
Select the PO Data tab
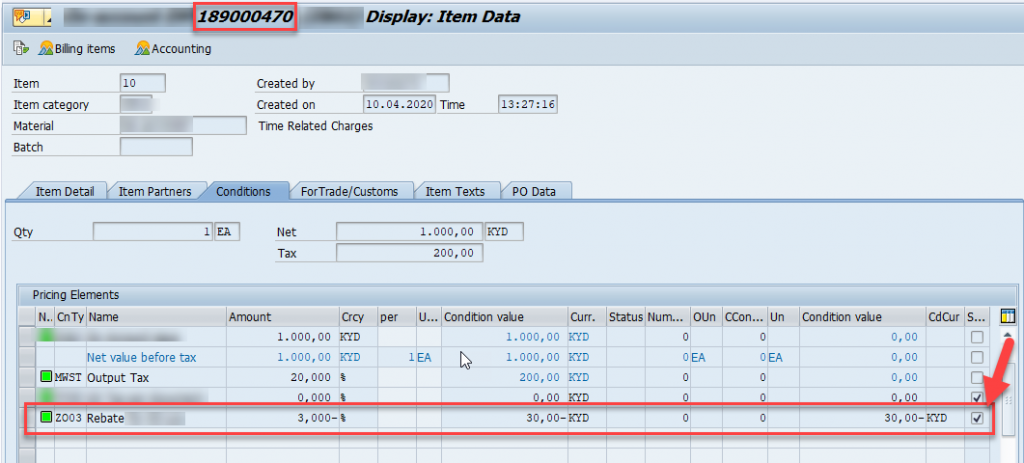pos(534,191)
